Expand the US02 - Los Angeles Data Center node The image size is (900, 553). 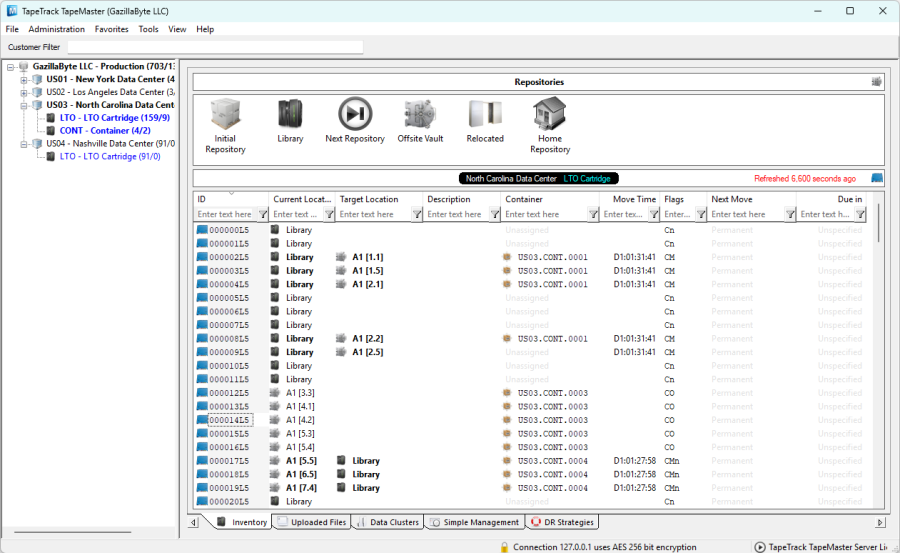point(24,92)
